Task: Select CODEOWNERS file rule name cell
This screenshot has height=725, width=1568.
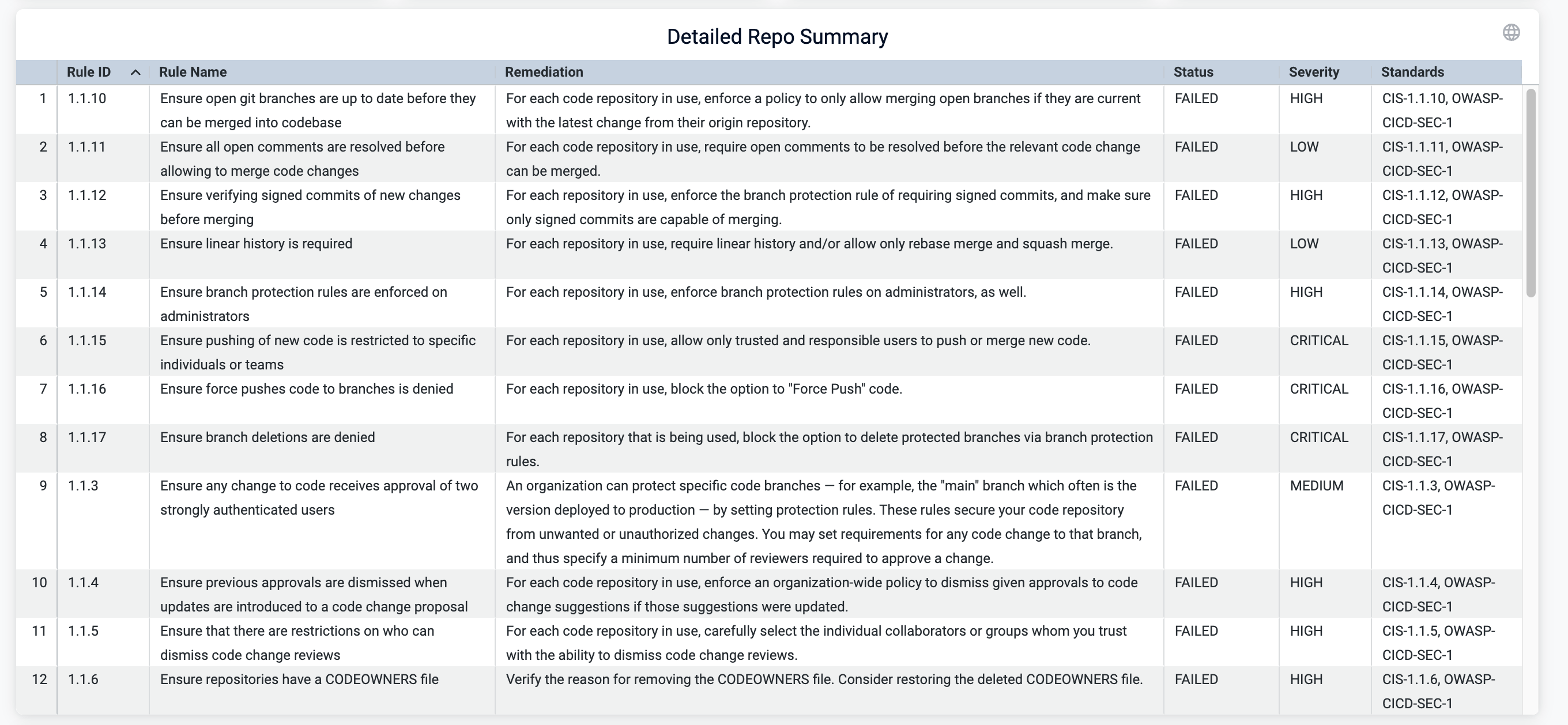Action: pos(299,679)
